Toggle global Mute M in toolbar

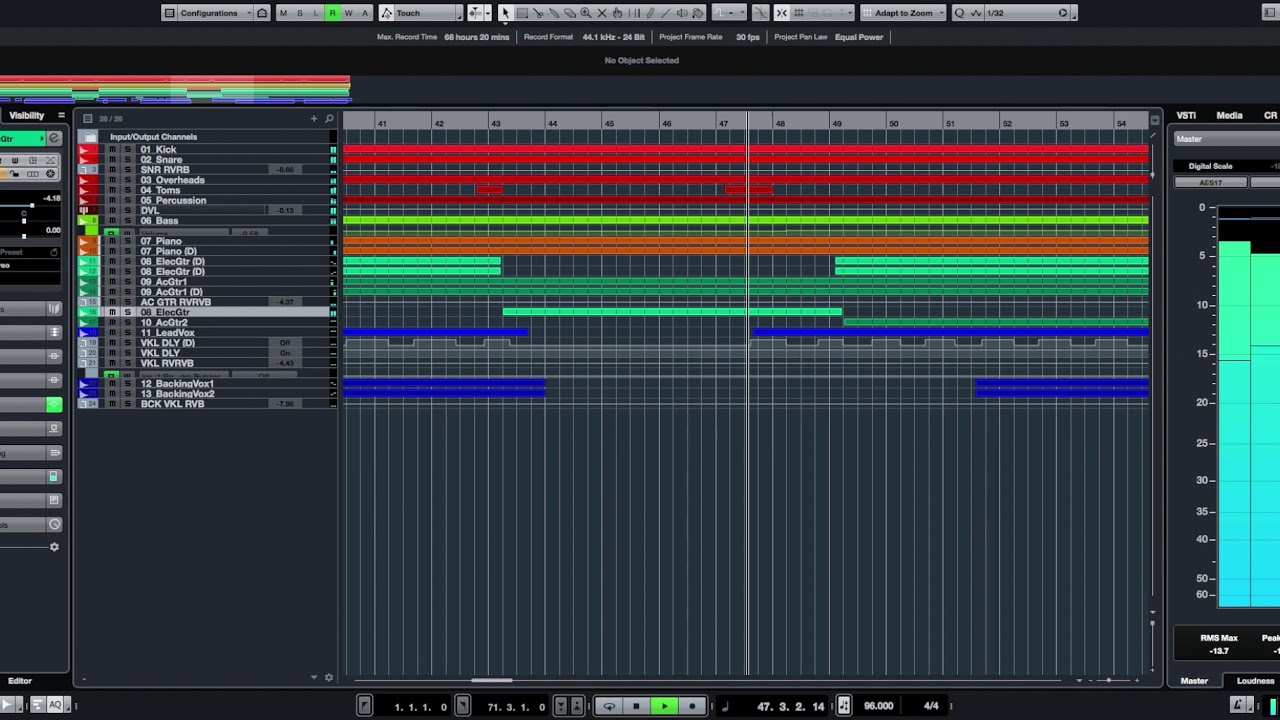[283, 13]
